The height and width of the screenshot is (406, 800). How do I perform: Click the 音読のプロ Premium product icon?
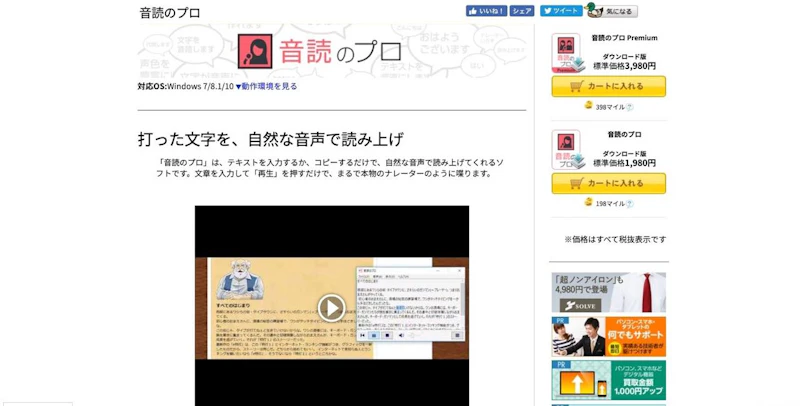pyautogui.click(x=567, y=53)
